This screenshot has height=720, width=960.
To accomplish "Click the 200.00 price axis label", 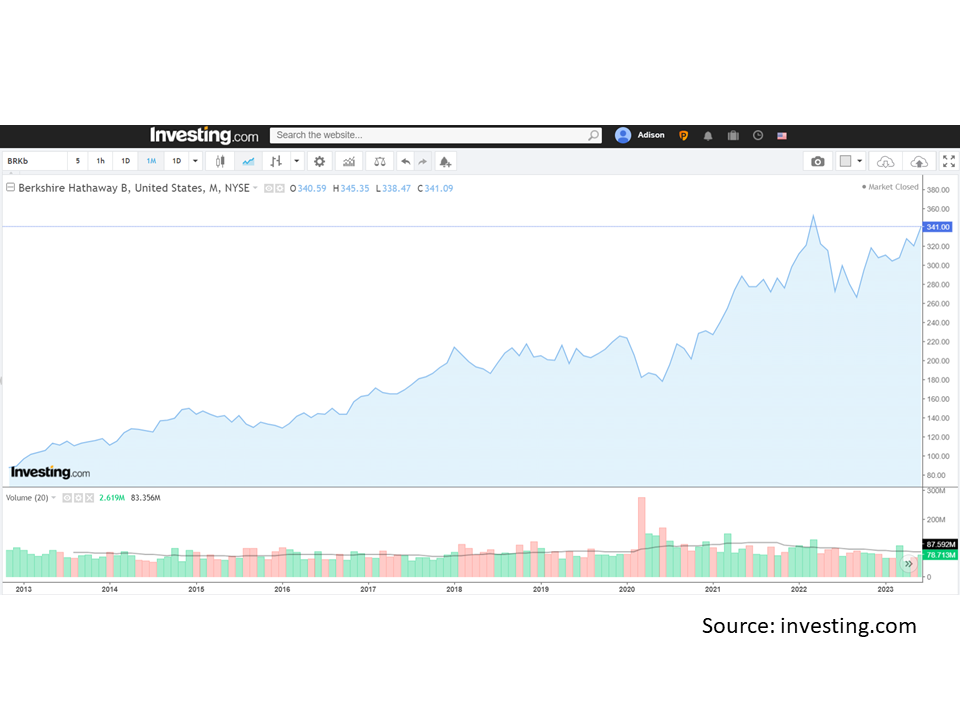I will tap(938, 361).
